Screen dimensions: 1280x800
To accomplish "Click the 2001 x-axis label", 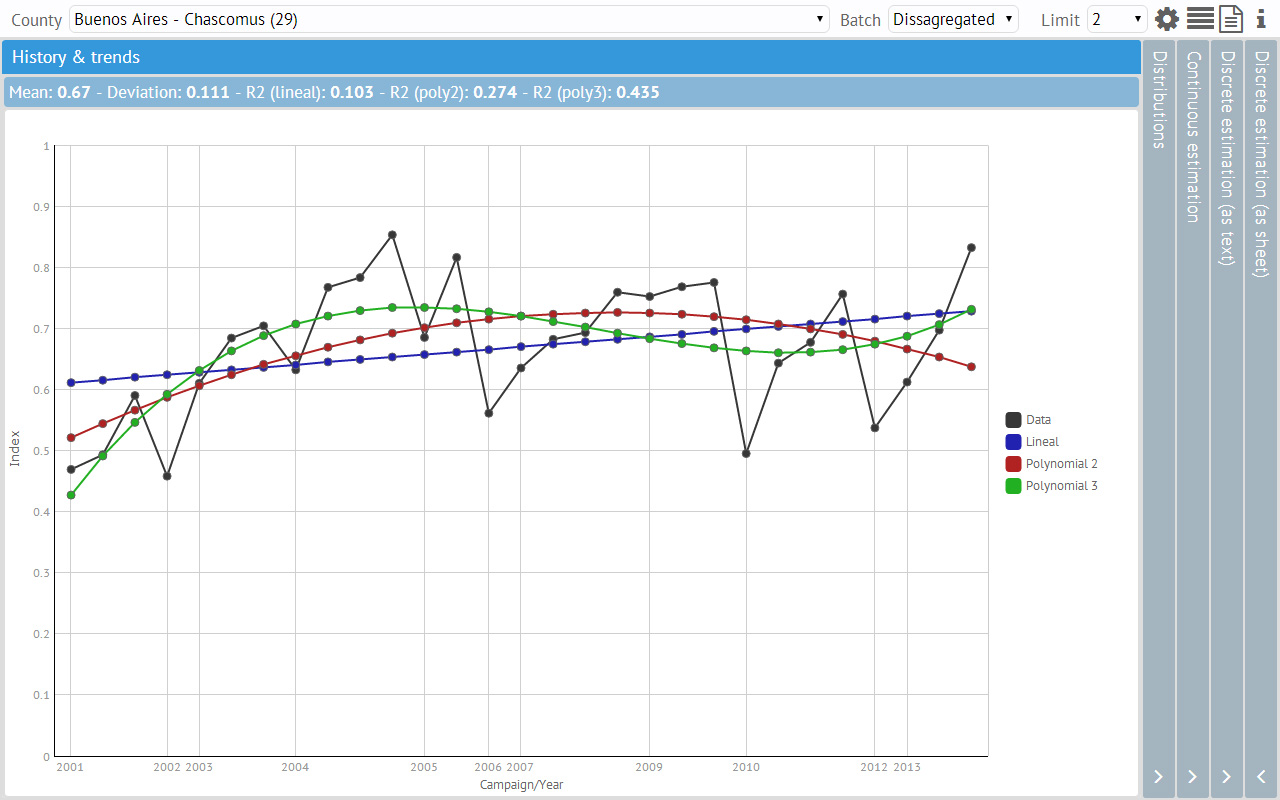I will pyautogui.click(x=70, y=768).
